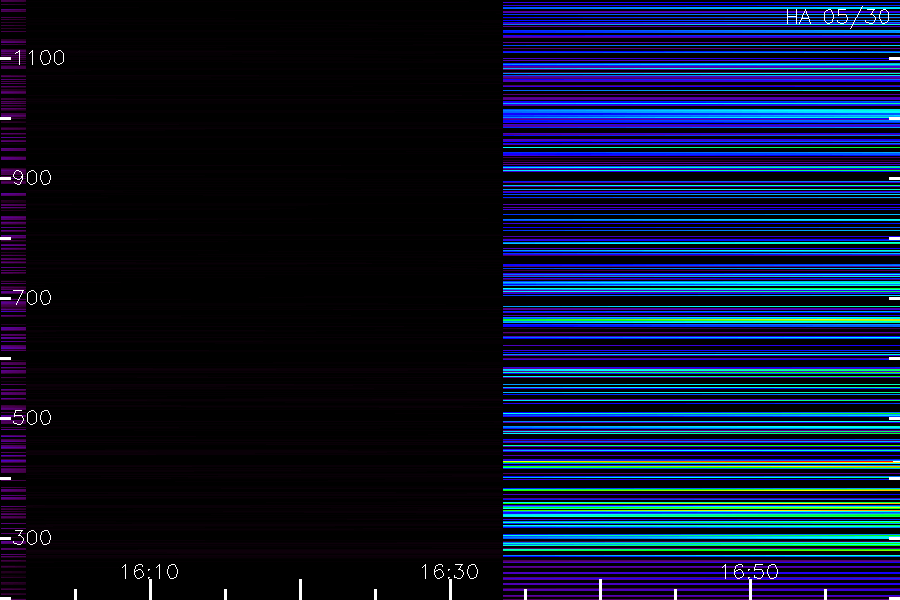Click the 500 frequency axis label
The height and width of the screenshot is (600, 900).
point(32,418)
